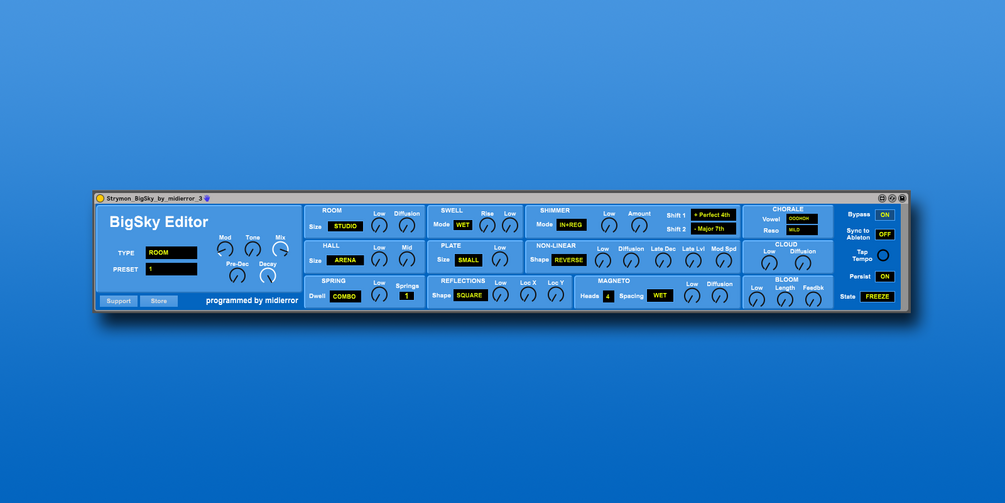Click the ROOM Diffusion knob

pos(407,226)
